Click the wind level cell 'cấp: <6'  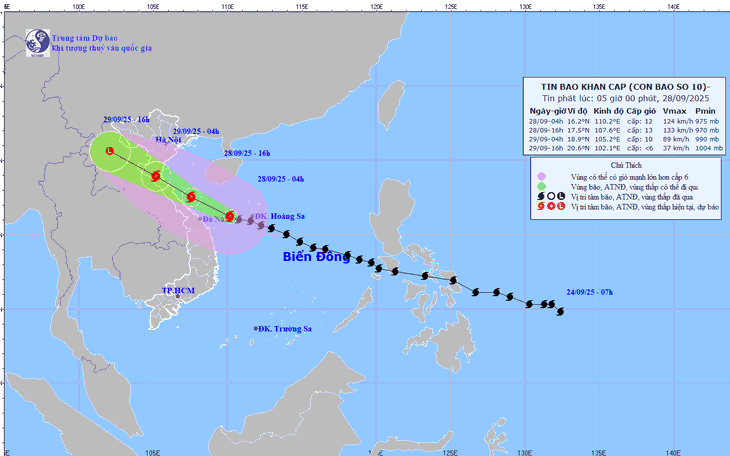[x=640, y=148]
